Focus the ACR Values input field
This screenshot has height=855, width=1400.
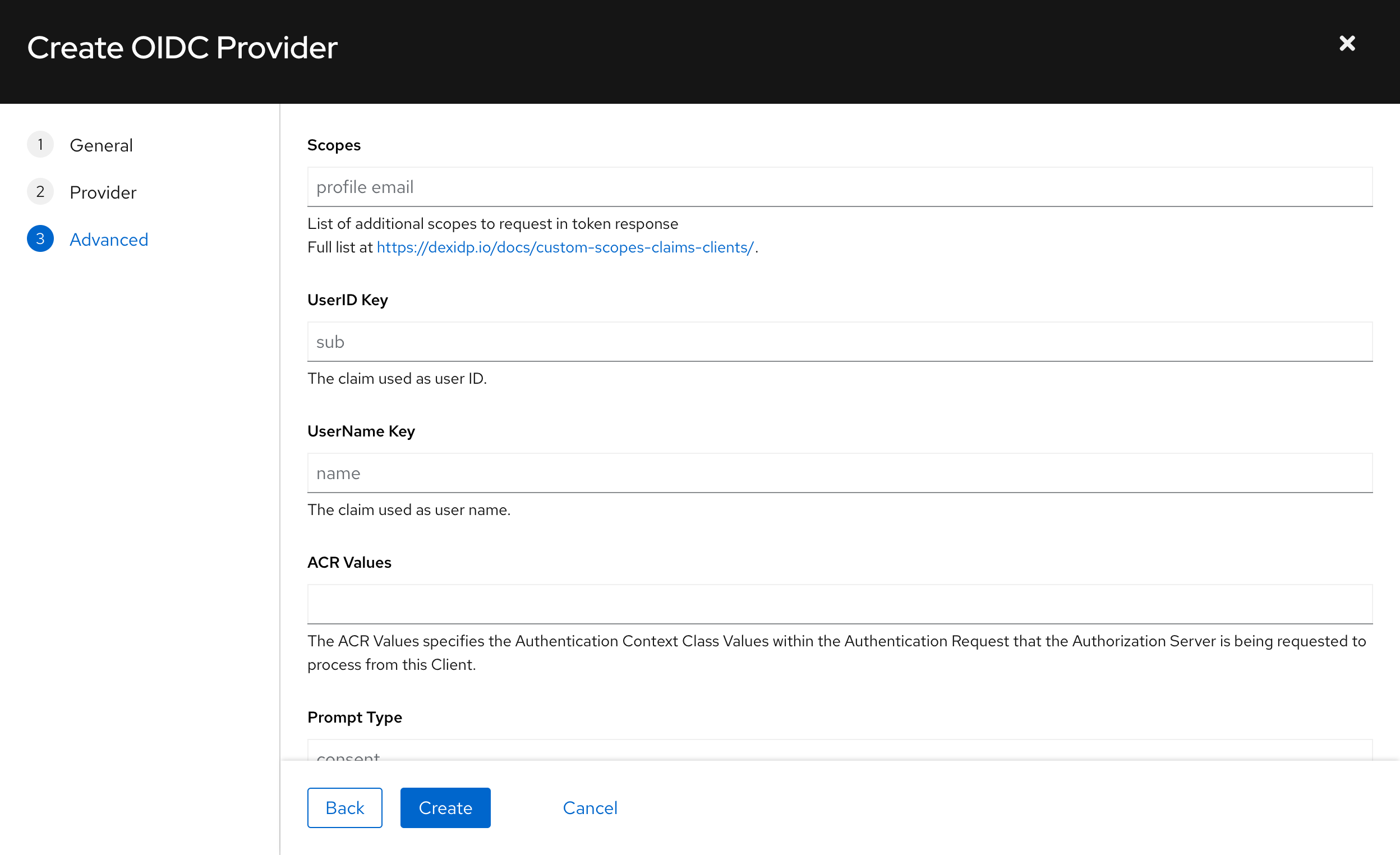(x=840, y=604)
